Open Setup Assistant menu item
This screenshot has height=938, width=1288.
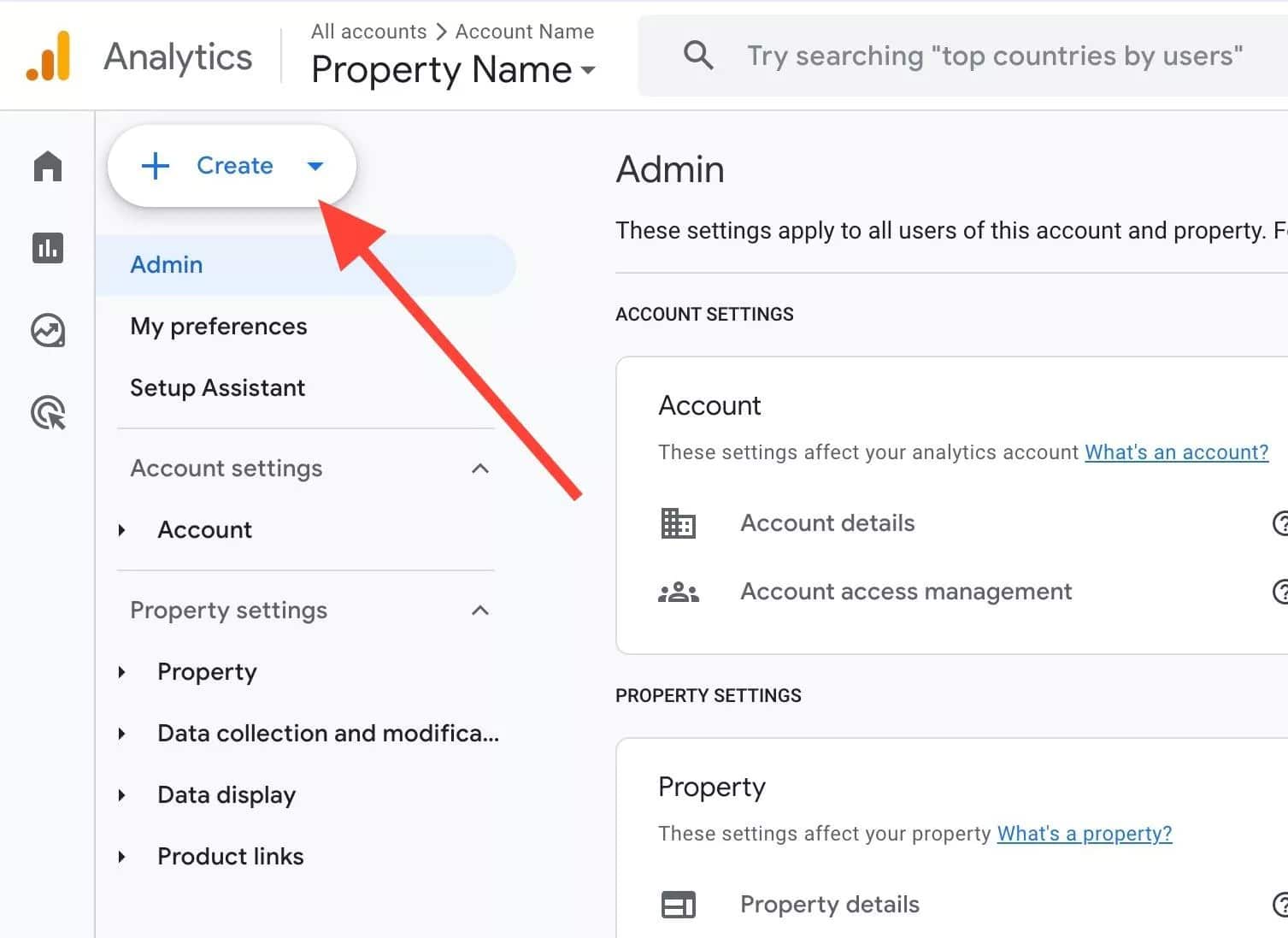[x=217, y=388]
